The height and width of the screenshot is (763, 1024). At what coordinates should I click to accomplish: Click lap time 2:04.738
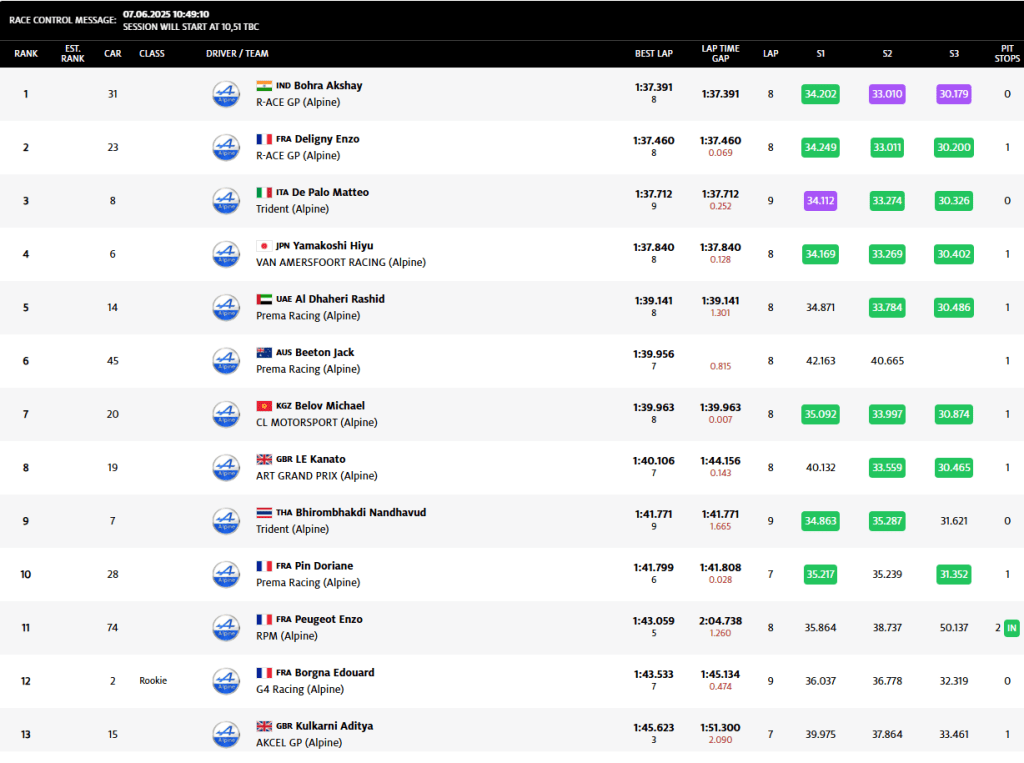(720, 621)
